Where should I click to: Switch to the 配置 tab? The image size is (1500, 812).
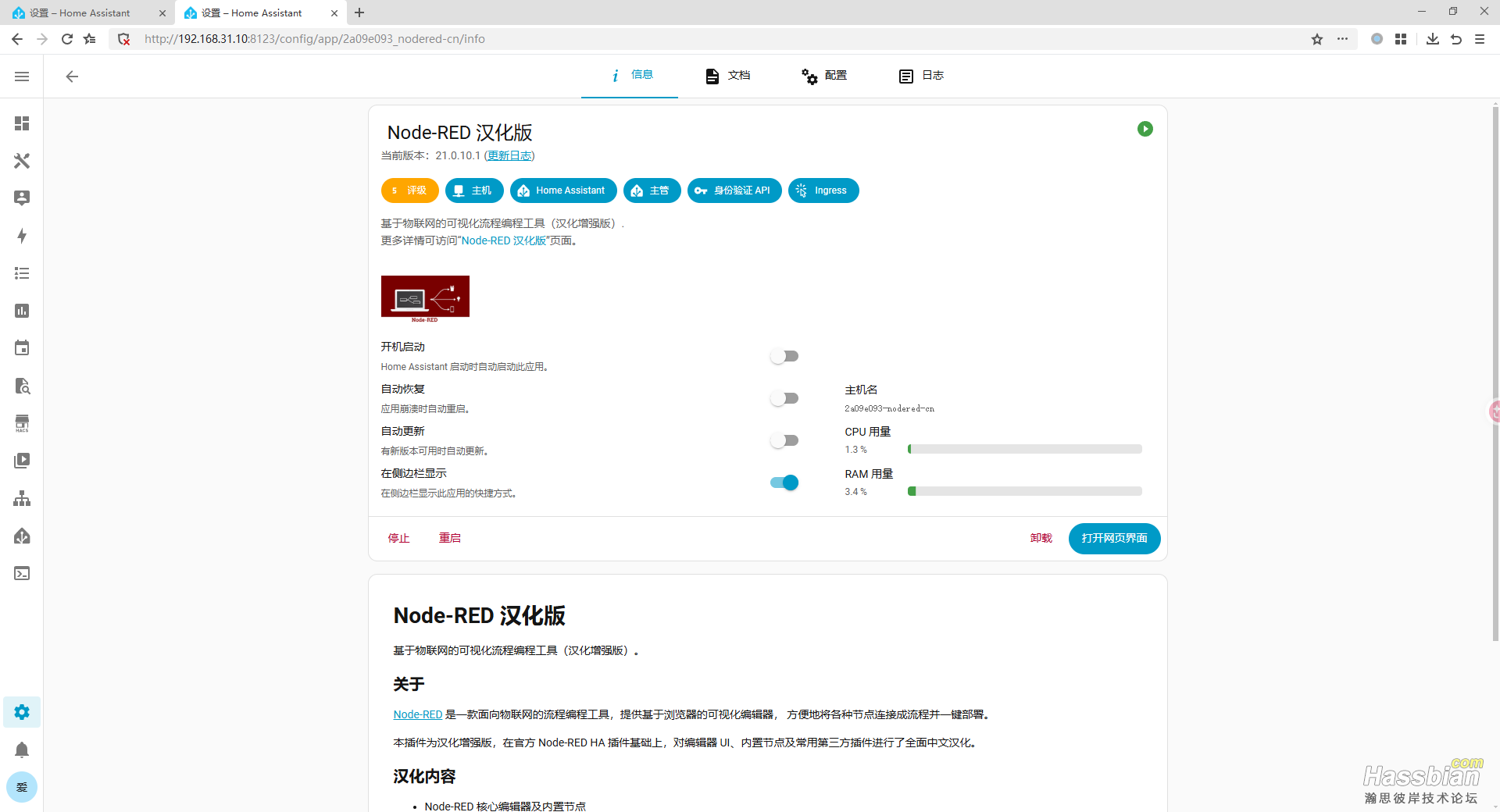[x=823, y=76]
